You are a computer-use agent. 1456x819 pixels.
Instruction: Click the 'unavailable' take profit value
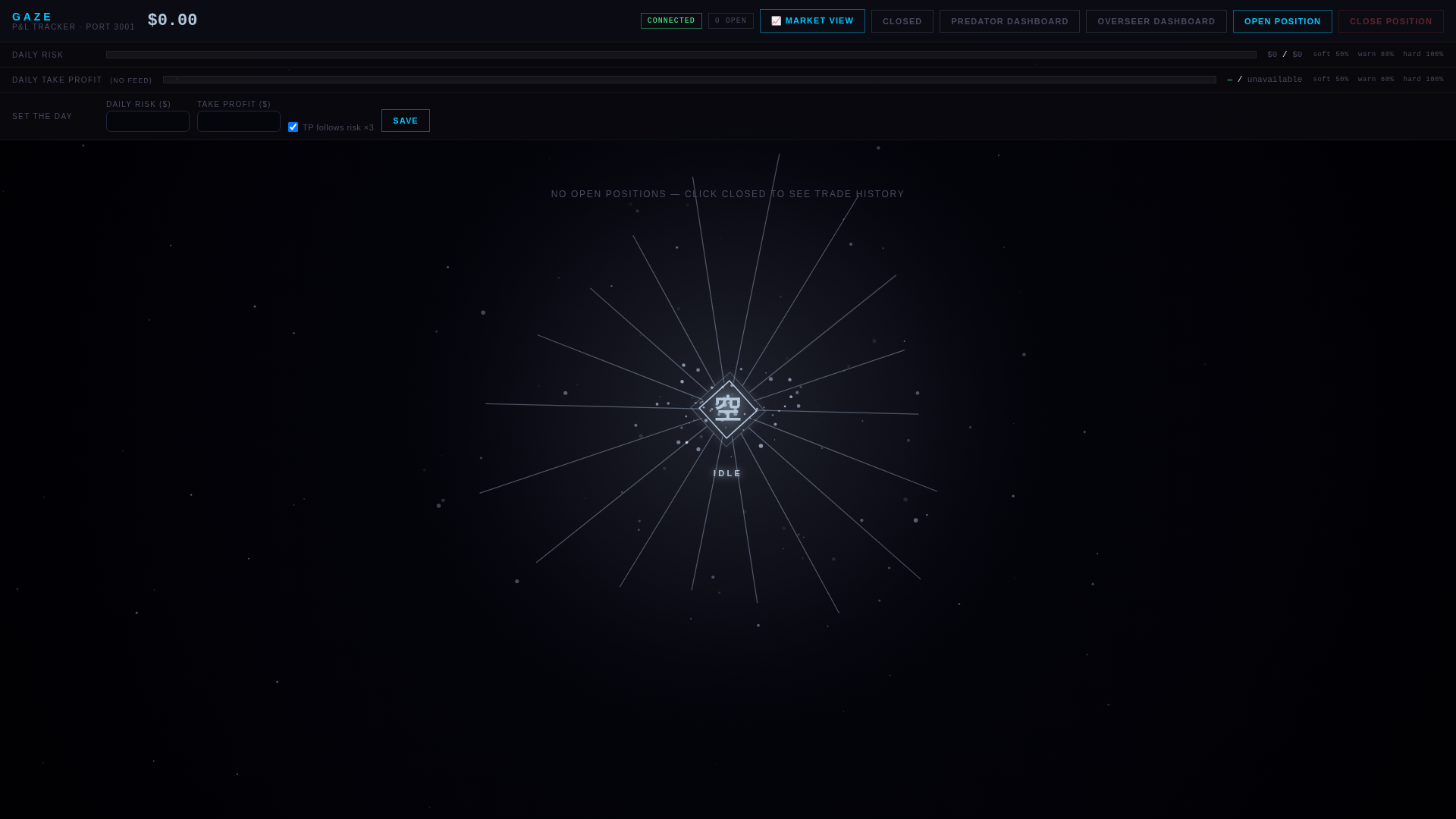(1275, 80)
